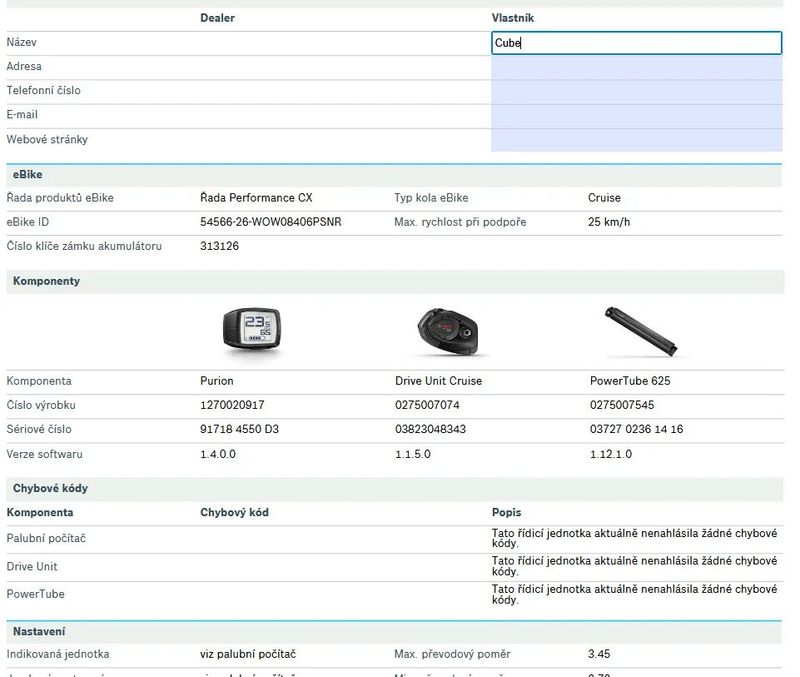The image size is (800, 677).
Task: Focus the owner Webové stránky field
Action: (x=636, y=140)
